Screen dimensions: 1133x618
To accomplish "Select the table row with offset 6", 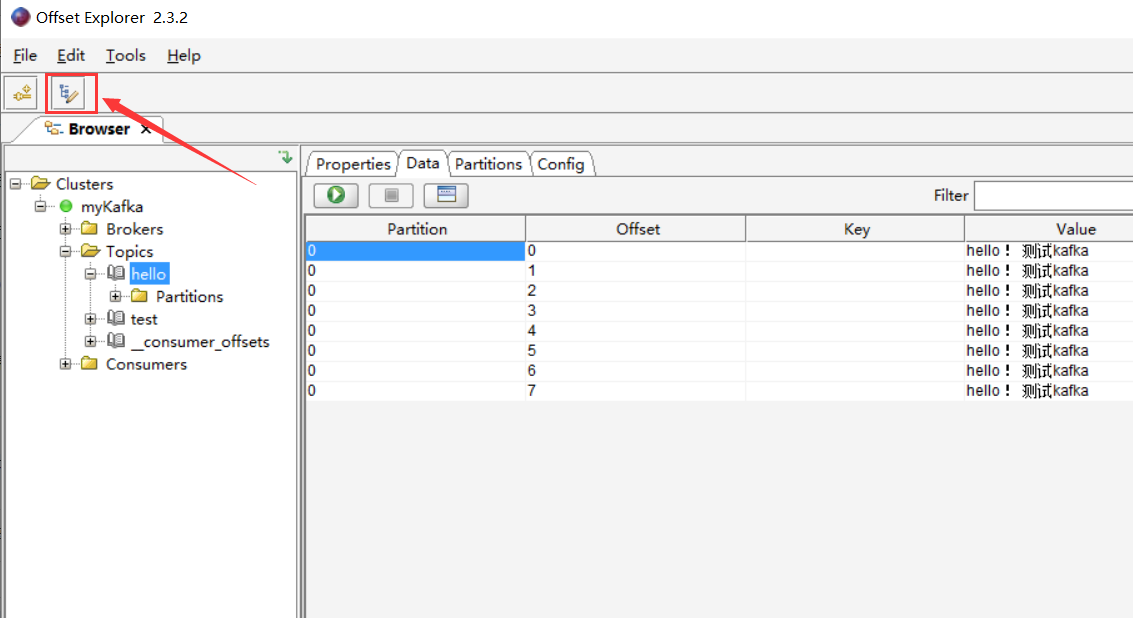I will click(719, 371).
